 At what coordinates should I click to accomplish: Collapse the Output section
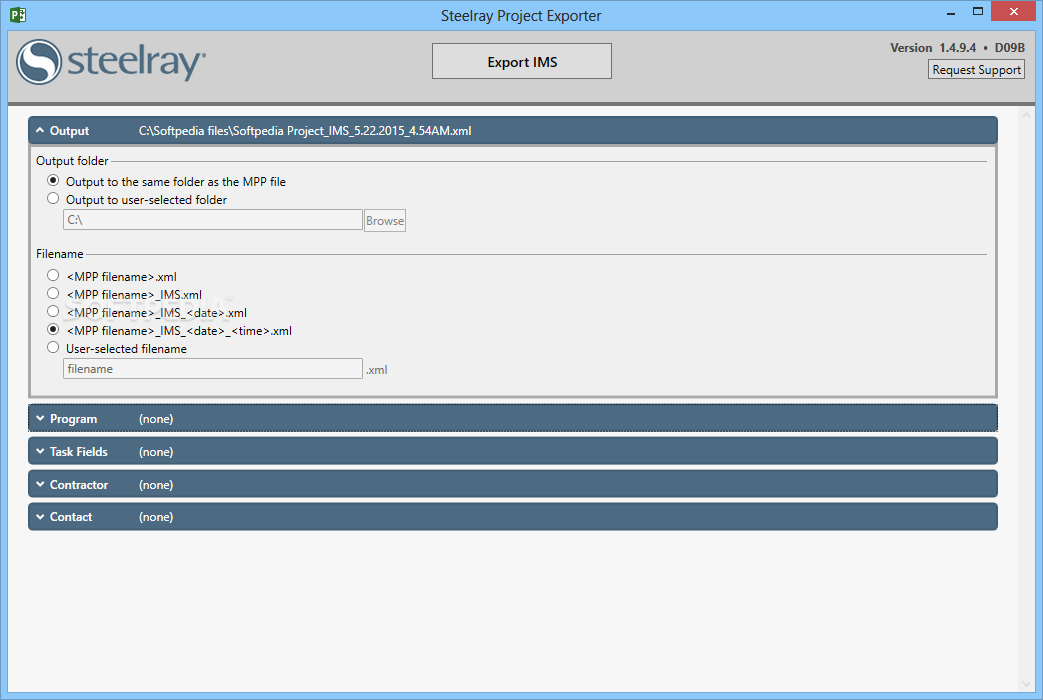(513, 130)
